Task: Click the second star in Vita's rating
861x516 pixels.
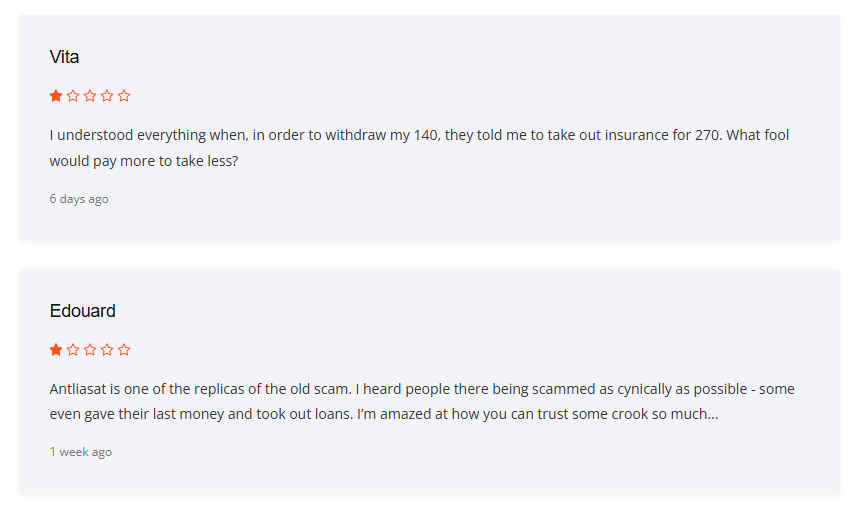Action: click(x=73, y=96)
